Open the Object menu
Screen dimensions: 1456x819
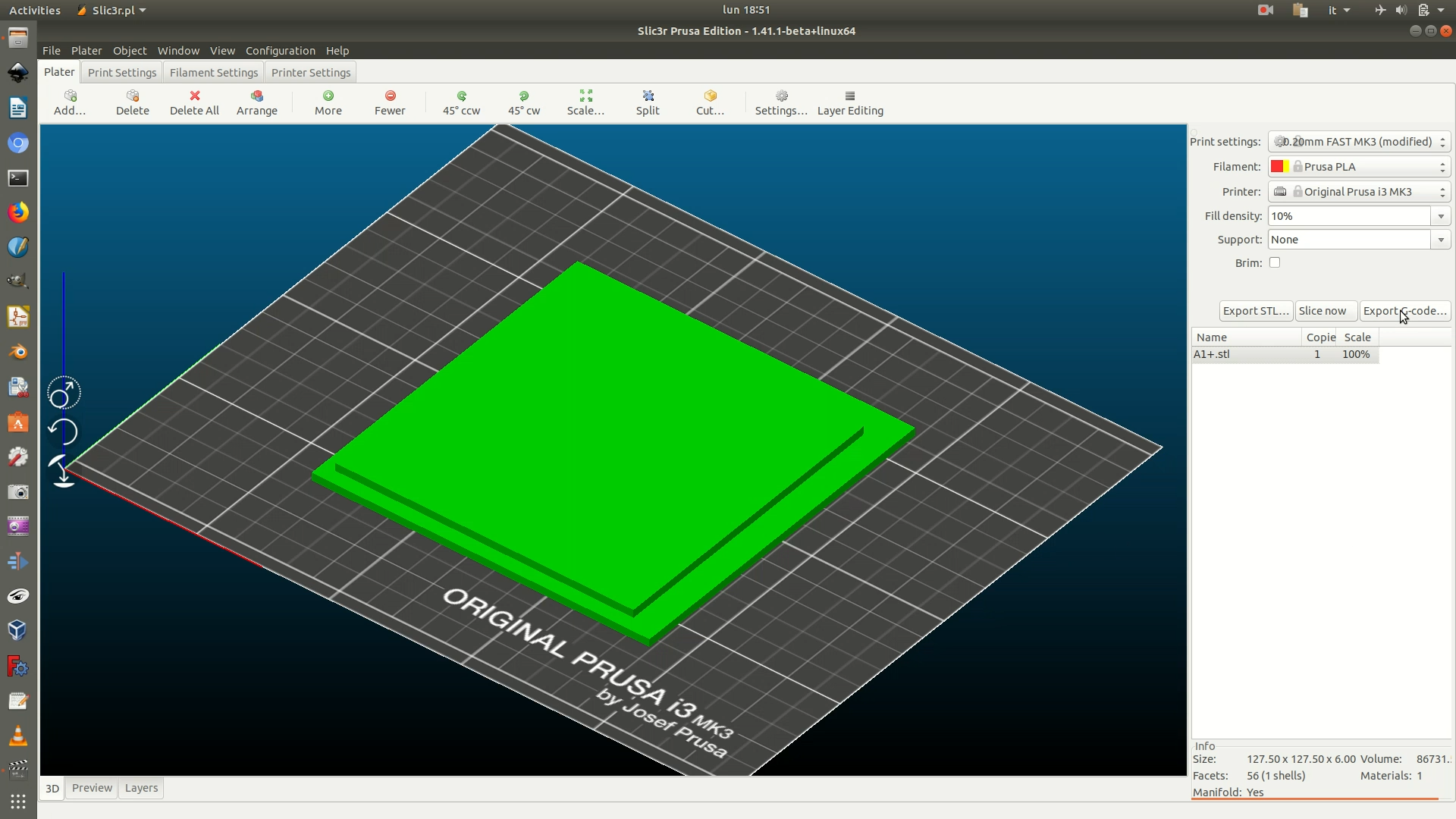point(130,51)
